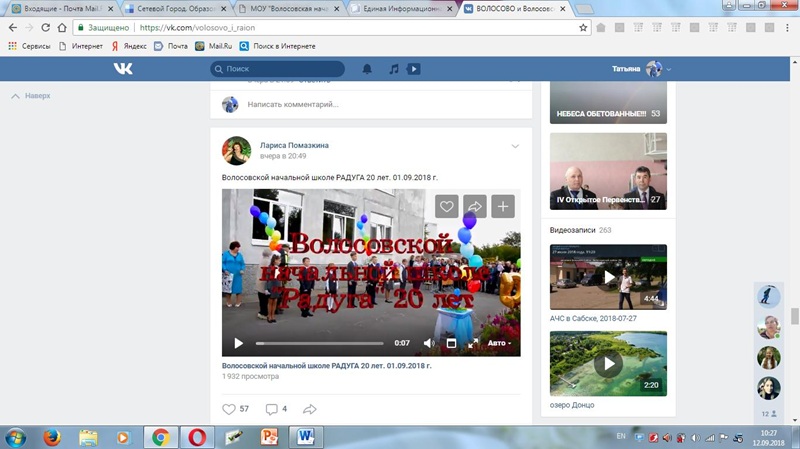
Task: Open PowerPoint from the taskbar
Action: pos(269,438)
